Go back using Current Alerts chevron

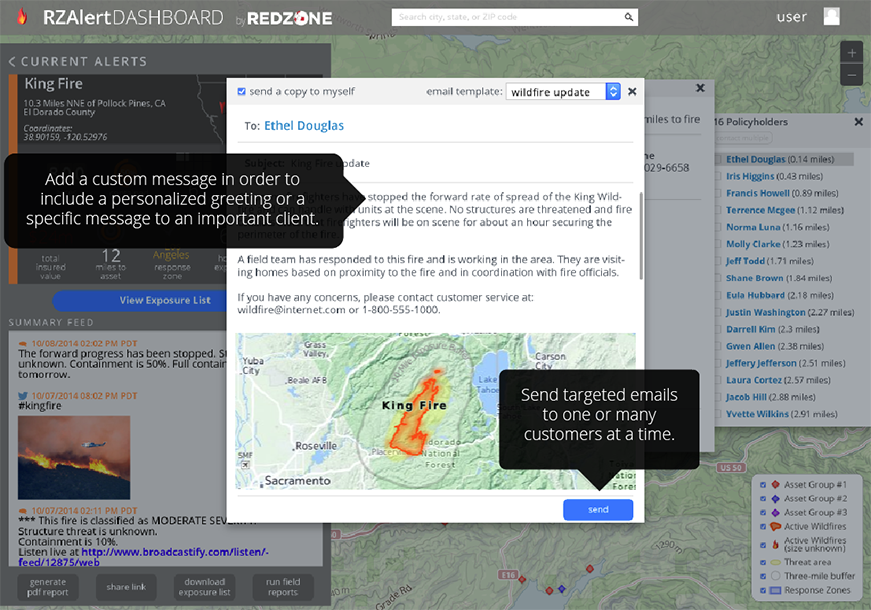point(12,62)
